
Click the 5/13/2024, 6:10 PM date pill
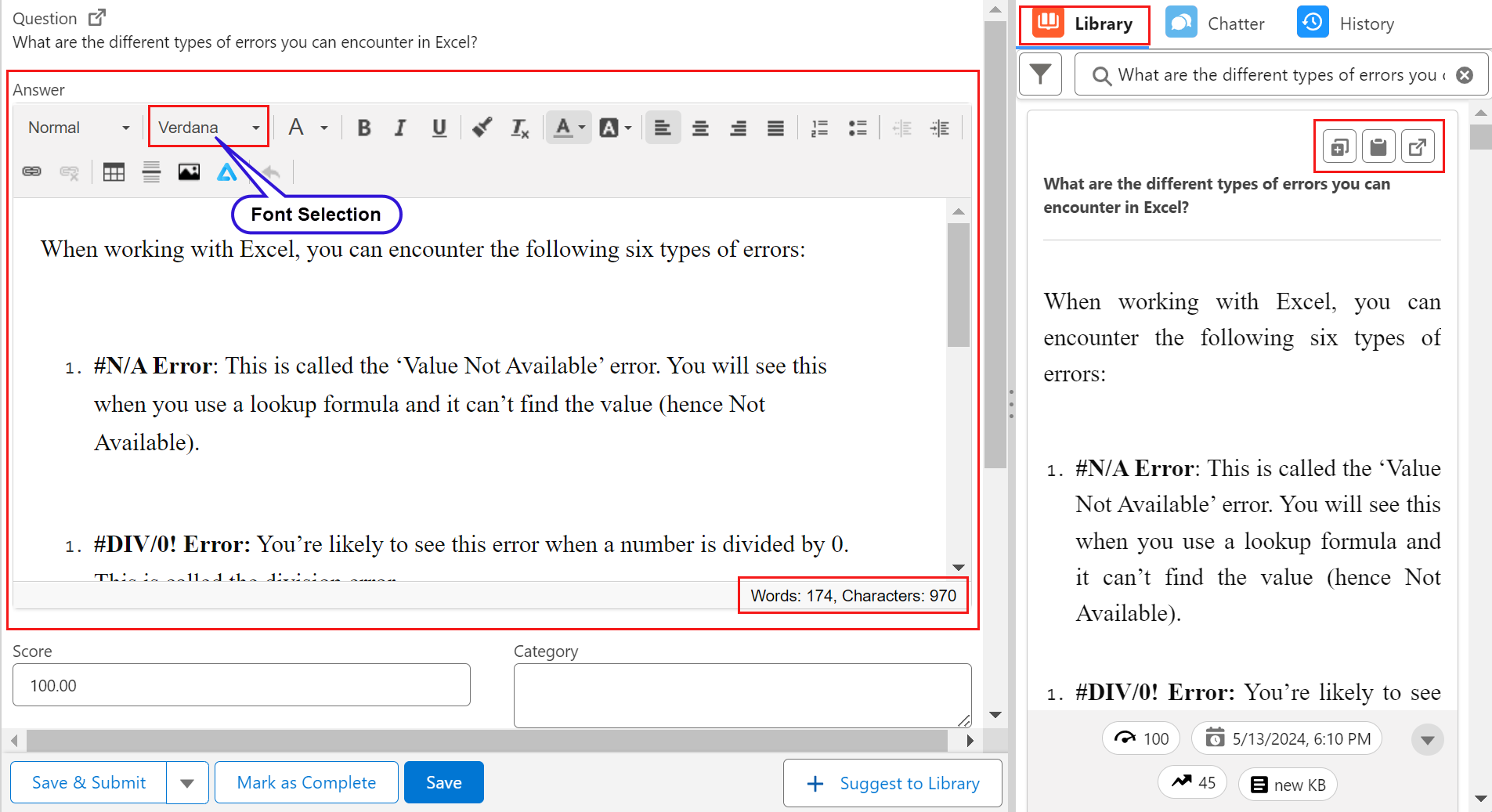[x=1287, y=738]
